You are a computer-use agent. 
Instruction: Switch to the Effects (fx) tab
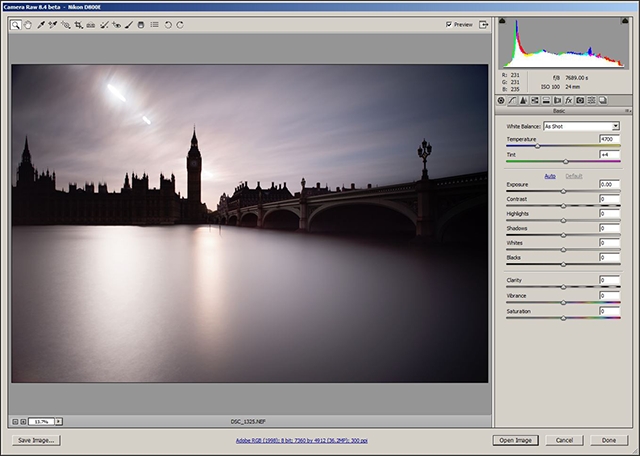point(568,100)
